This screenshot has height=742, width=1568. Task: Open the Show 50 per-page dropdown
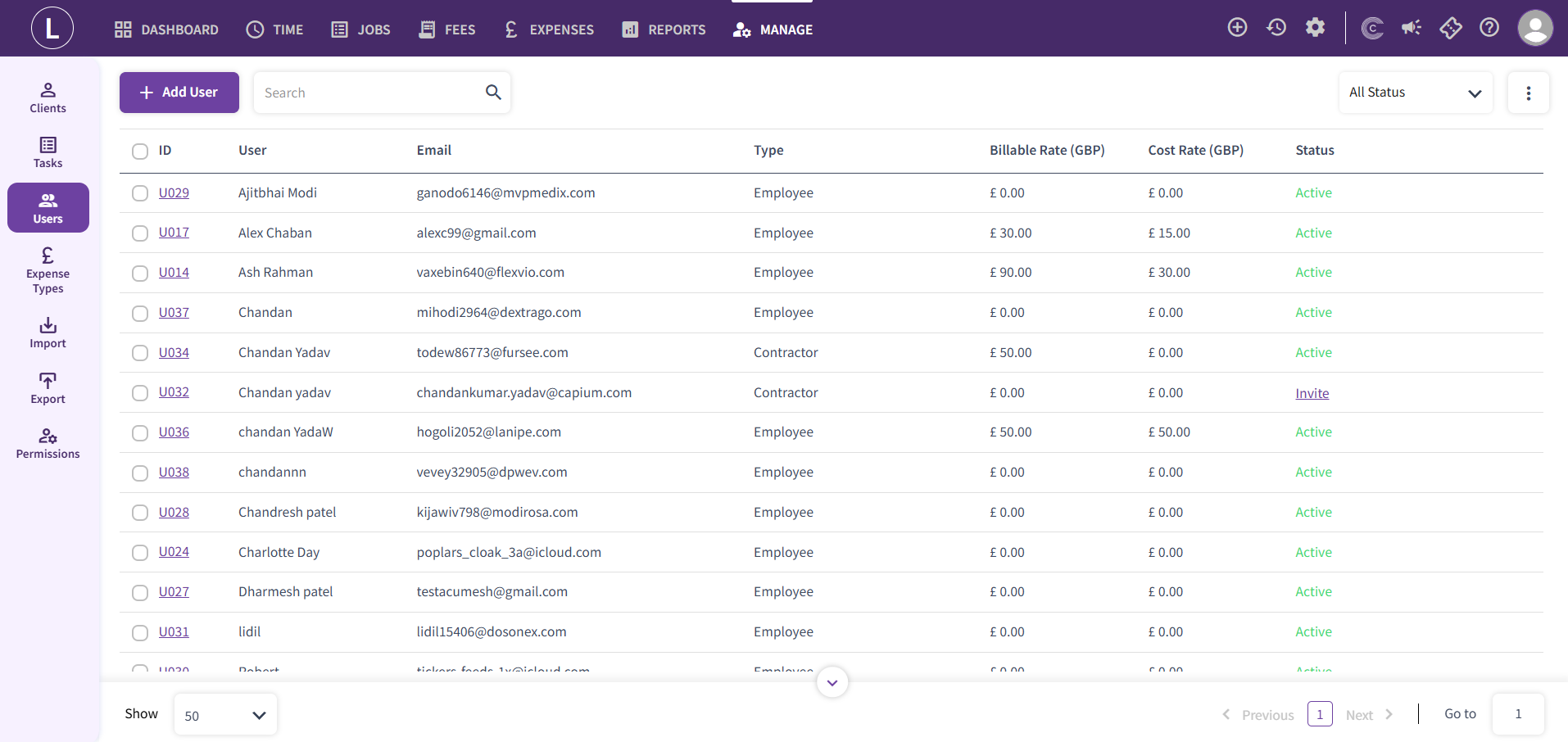point(225,715)
